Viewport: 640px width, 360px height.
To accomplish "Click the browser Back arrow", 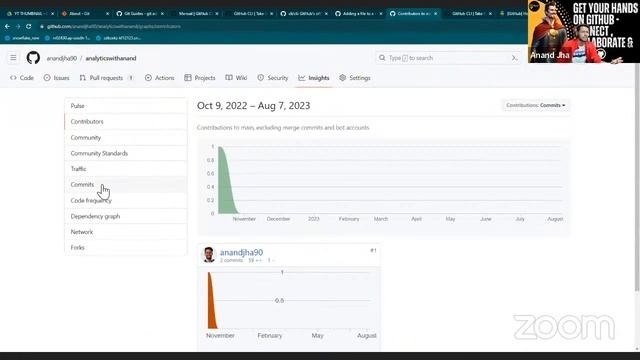I will pos(7,26).
